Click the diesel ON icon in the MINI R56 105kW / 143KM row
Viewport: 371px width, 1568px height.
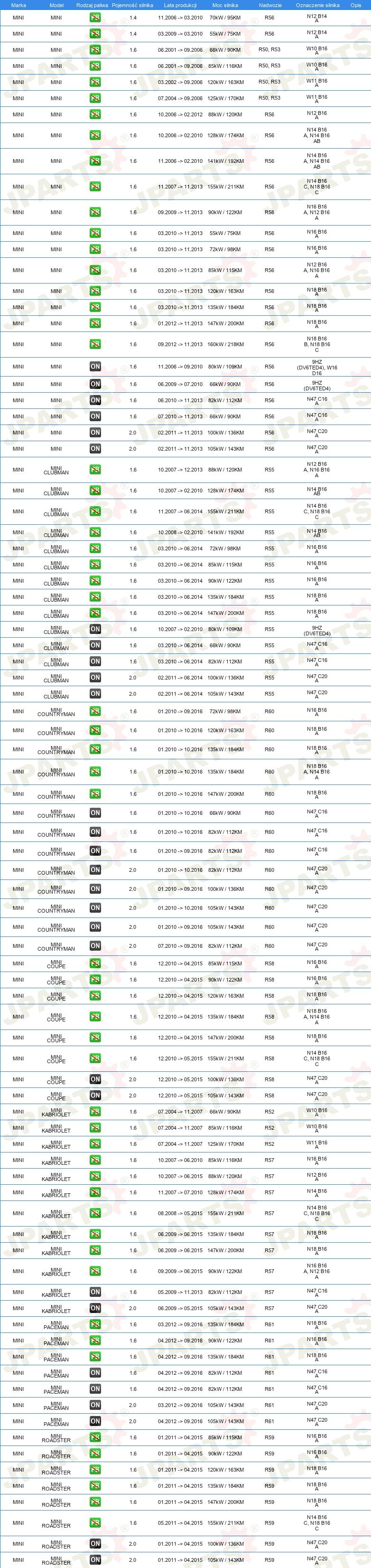pos(95,449)
